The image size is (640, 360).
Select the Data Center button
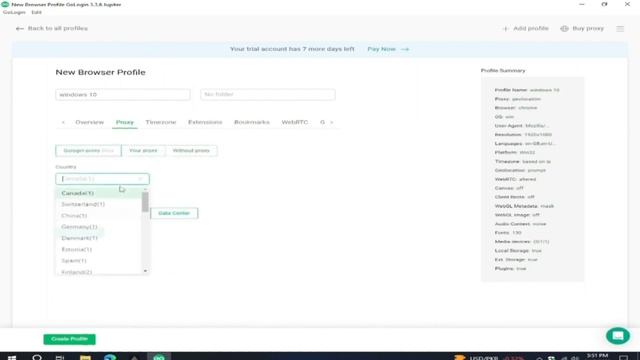click(x=174, y=213)
